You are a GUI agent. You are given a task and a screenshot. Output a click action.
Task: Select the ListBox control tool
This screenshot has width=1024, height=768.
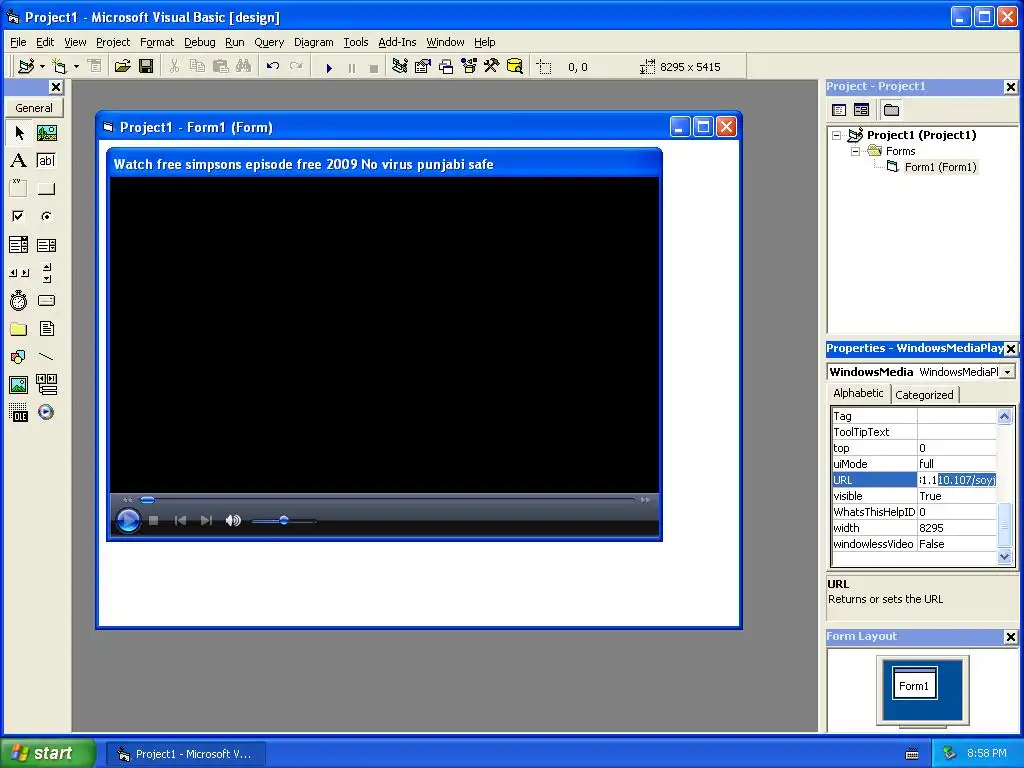46,245
